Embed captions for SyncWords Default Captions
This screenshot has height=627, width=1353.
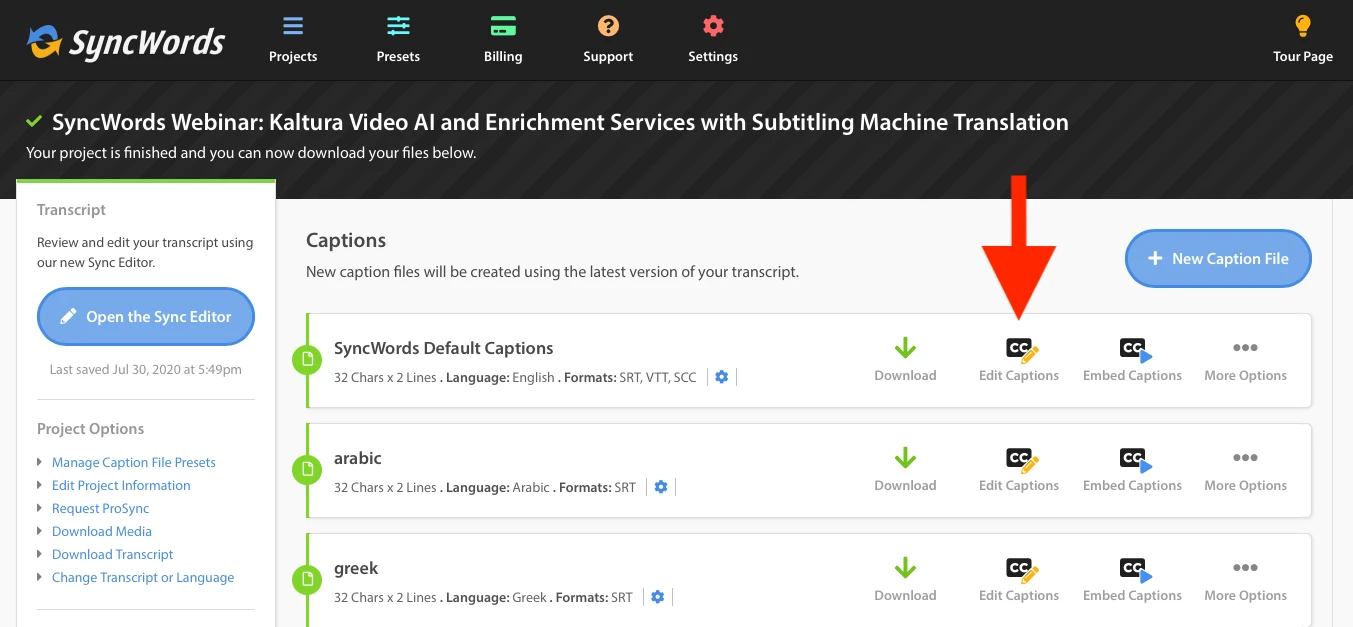click(x=1132, y=360)
